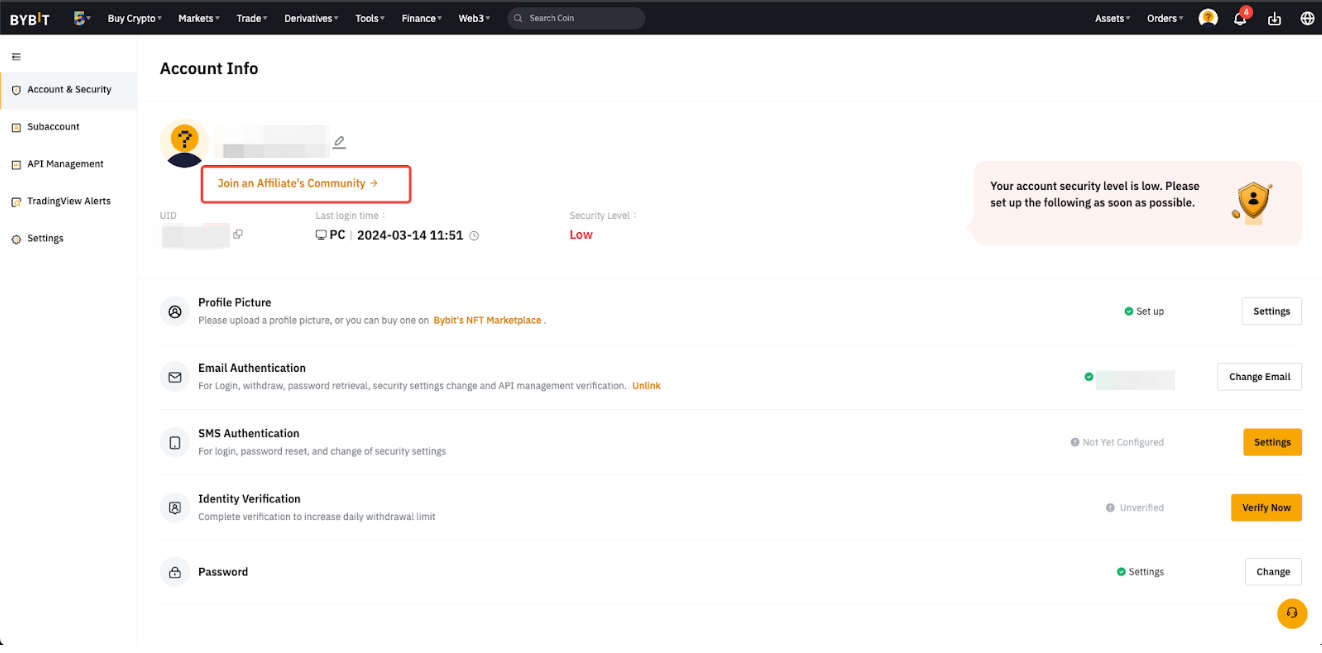Viewport: 1322px width, 653px height.
Task: Open the app download icon in header
Action: [1274, 18]
